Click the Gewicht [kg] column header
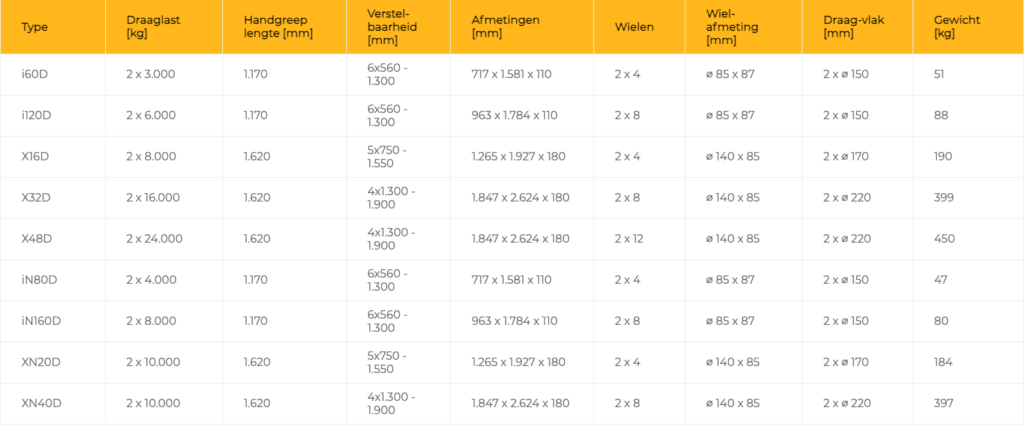 [968, 27]
